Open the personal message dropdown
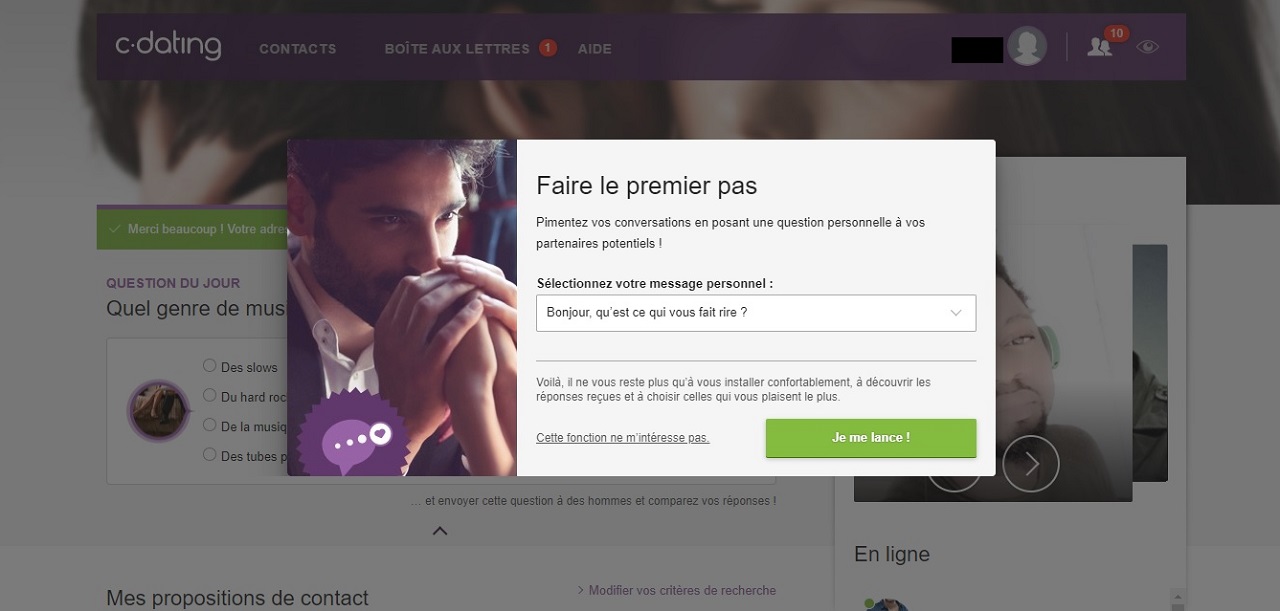Image resolution: width=1280 pixels, height=611 pixels. (x=755, y=313)
